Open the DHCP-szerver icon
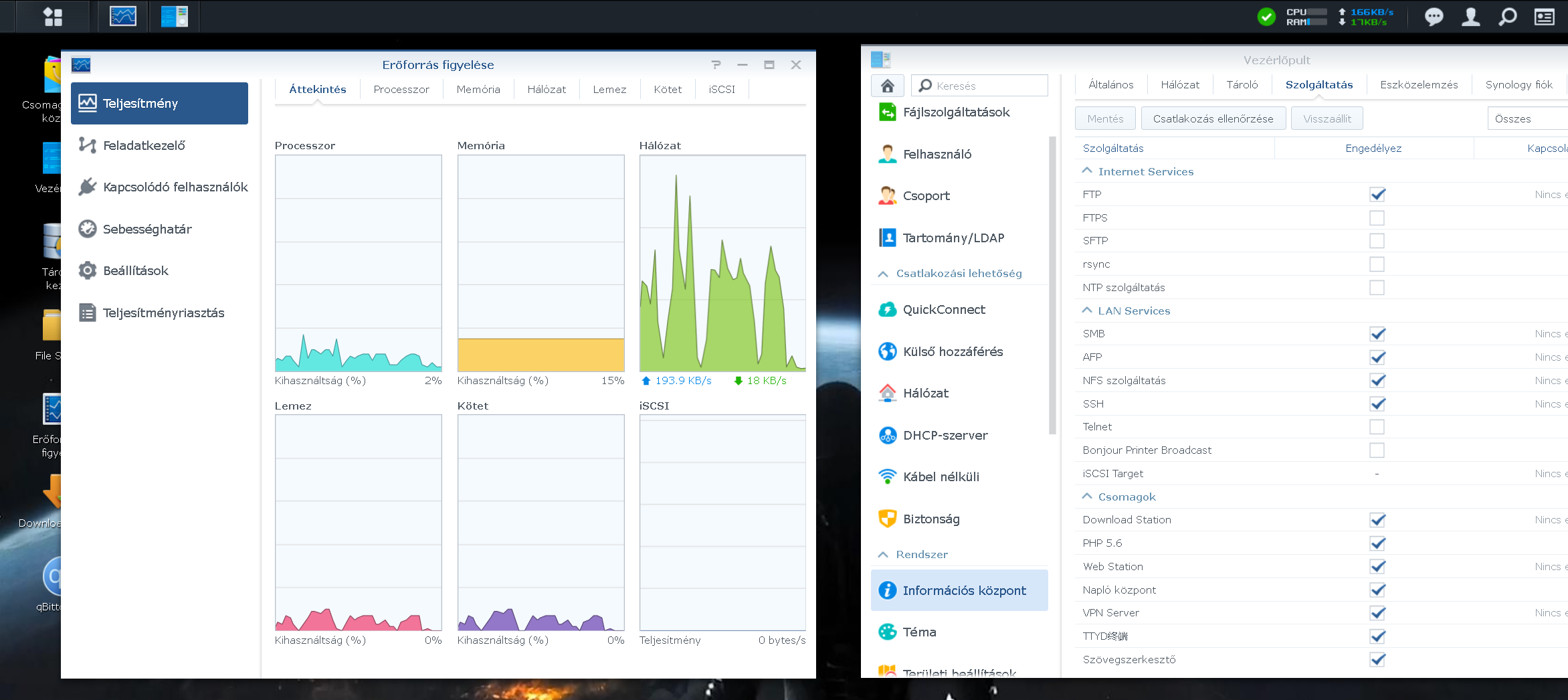Screen dimensions: 1568x700 pos(887,436)
